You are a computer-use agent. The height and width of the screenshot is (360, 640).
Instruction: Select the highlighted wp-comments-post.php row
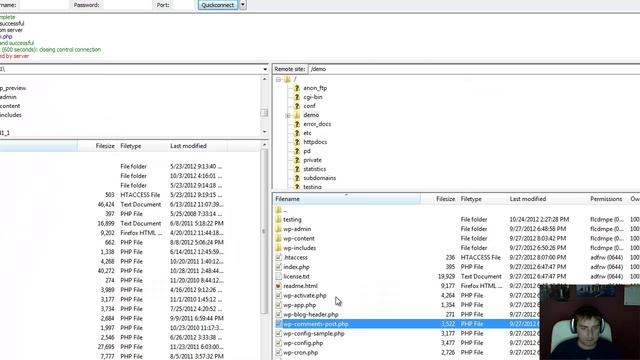tap(406, 324)
